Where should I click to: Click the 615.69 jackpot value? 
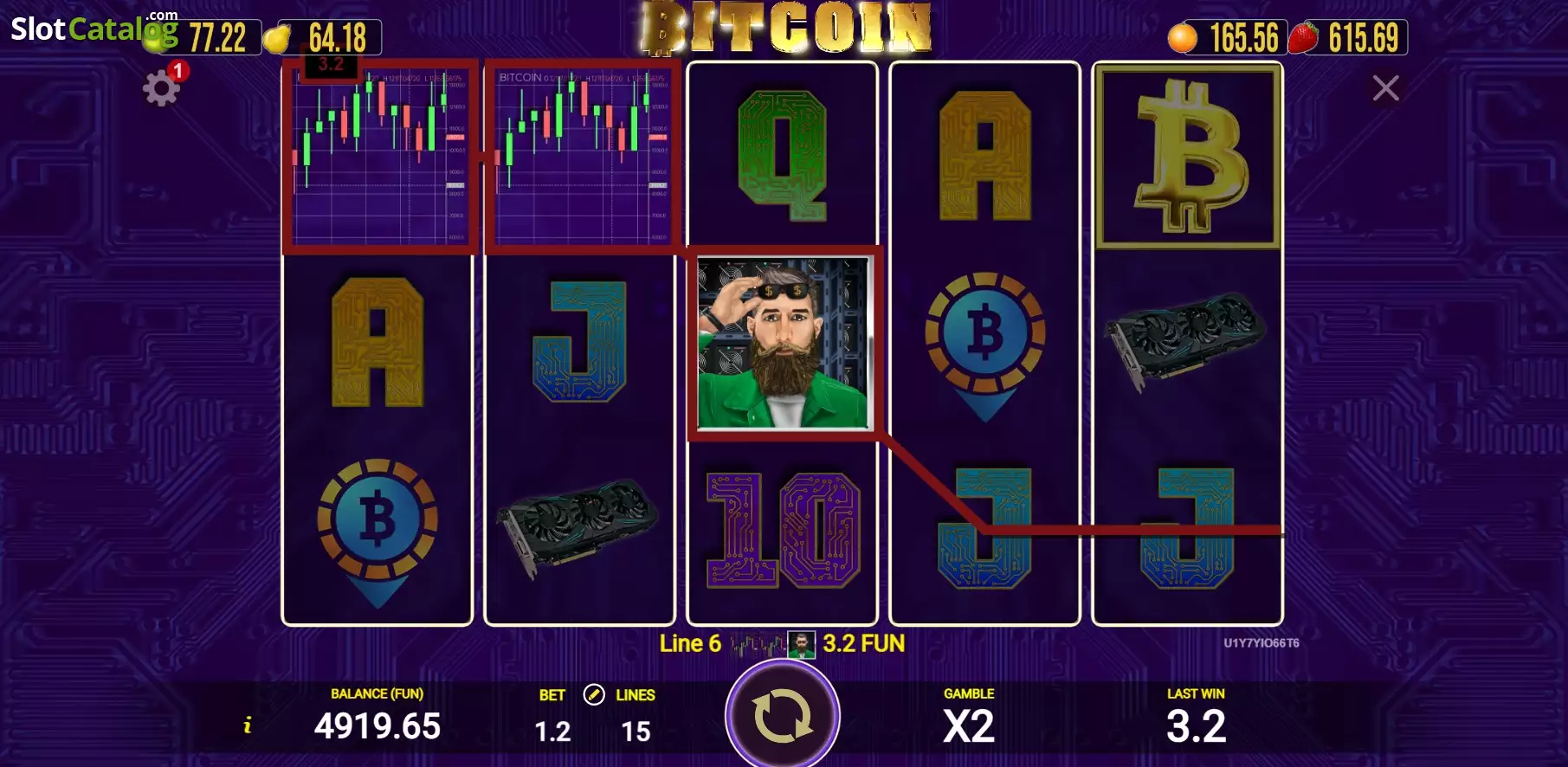click(x=1364, y=38)
